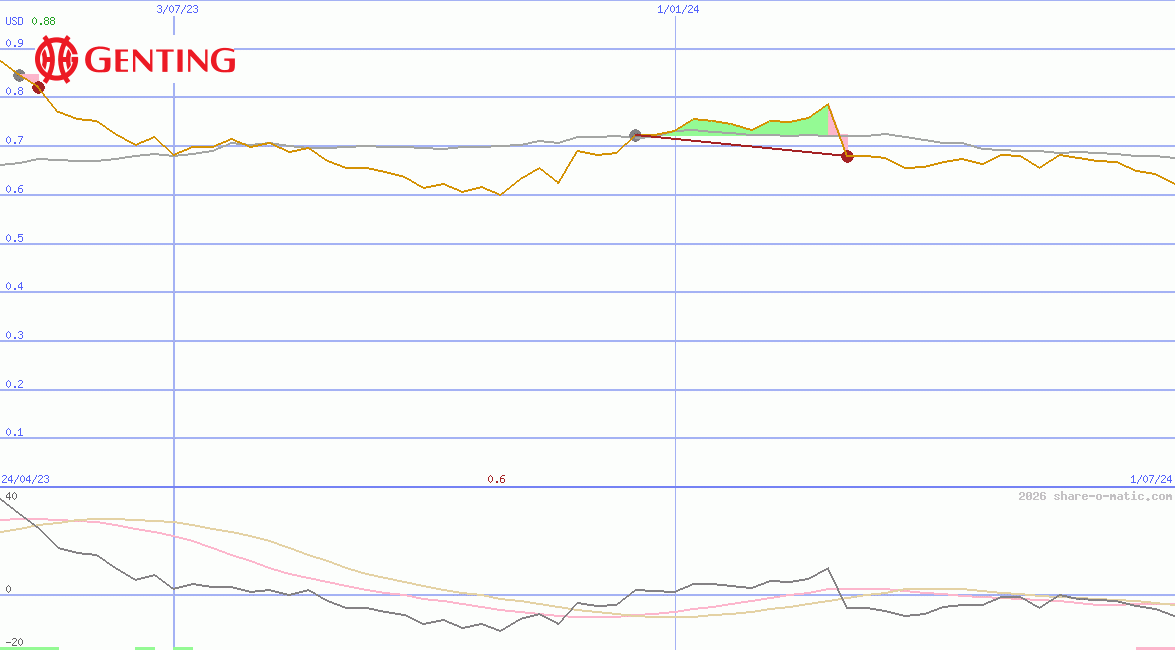Click the USD currency label
Image resolution: width=1175 pixels, height=650 pixels.
15,21
